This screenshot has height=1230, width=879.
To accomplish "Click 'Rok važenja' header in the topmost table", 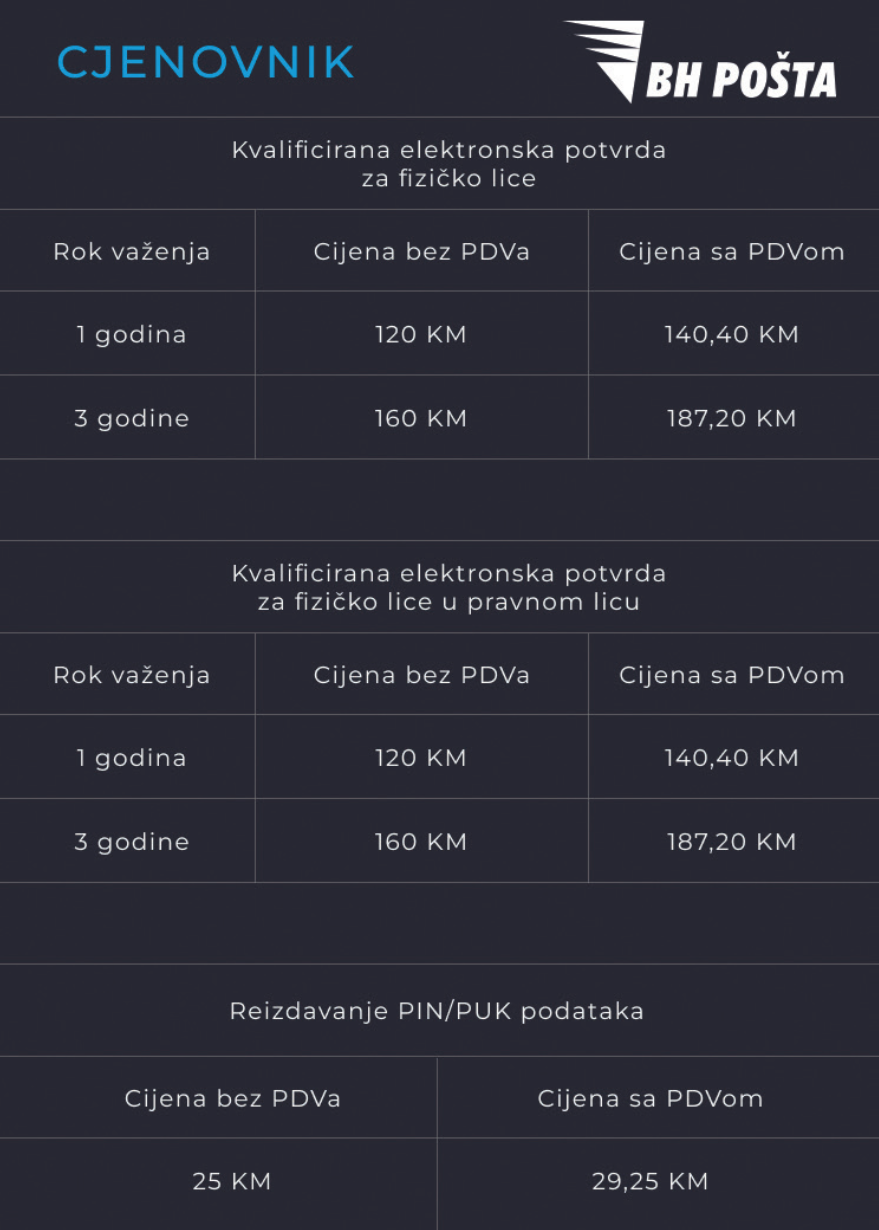I will (x=132, y=251).
